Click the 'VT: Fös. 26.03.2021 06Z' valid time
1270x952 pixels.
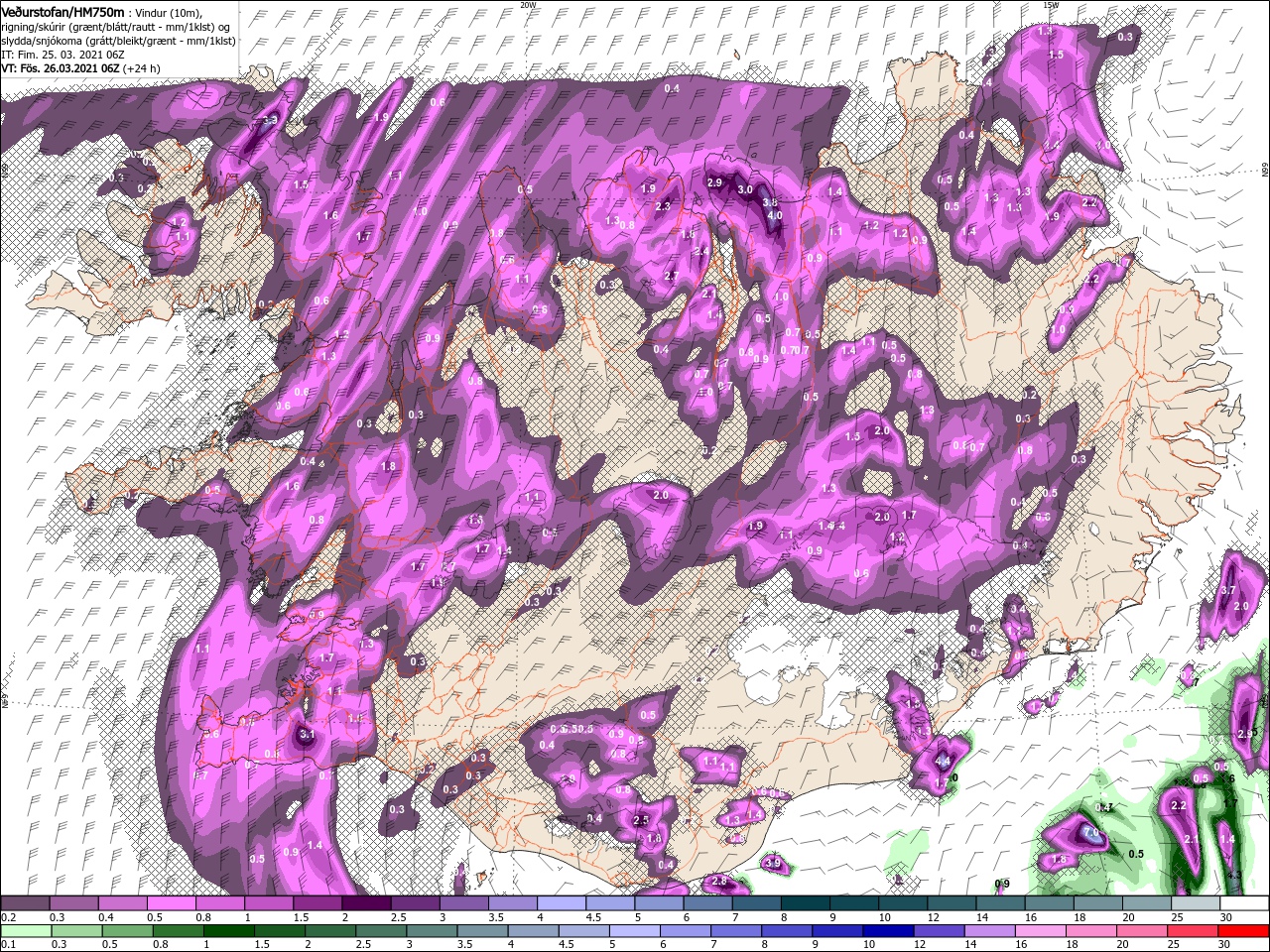point(61,69)
